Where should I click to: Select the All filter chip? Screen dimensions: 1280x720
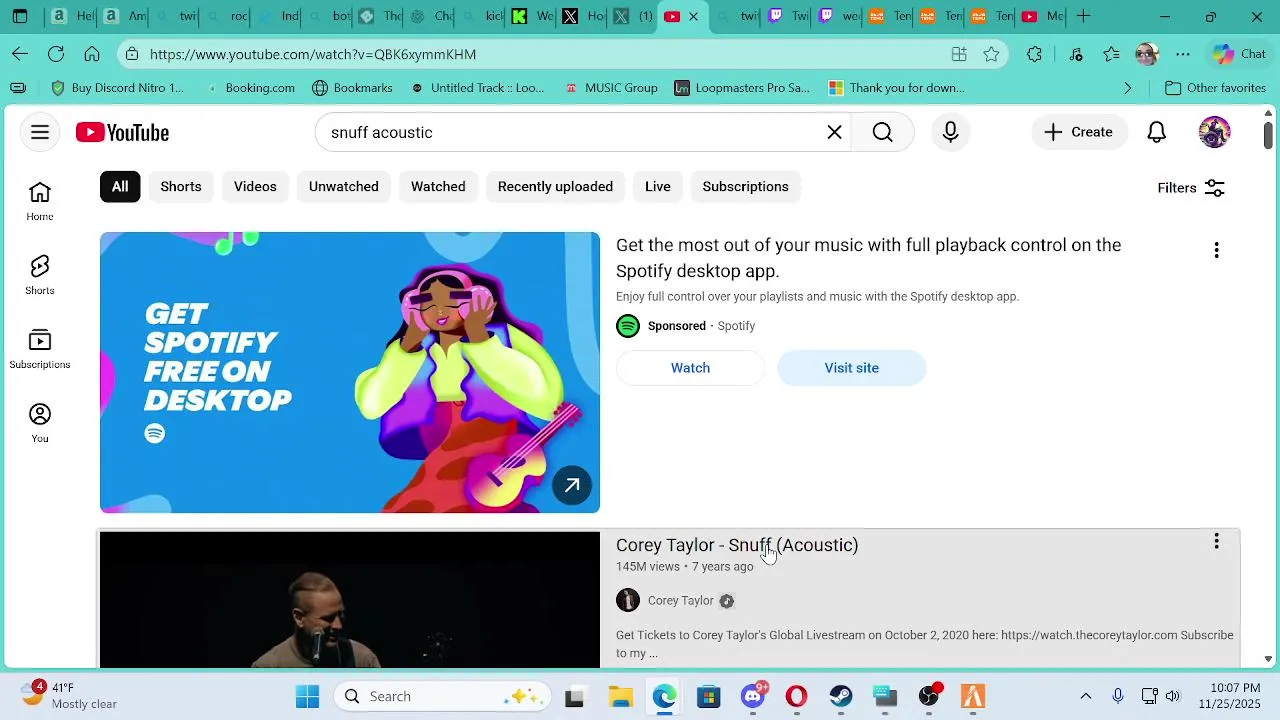120,187
